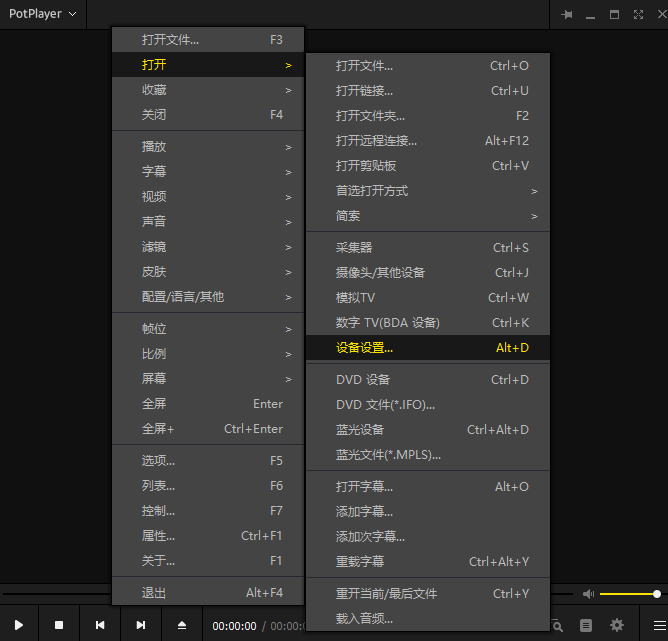Open the 比例 submenu
668x641 pixels.
tap(208, 354)
